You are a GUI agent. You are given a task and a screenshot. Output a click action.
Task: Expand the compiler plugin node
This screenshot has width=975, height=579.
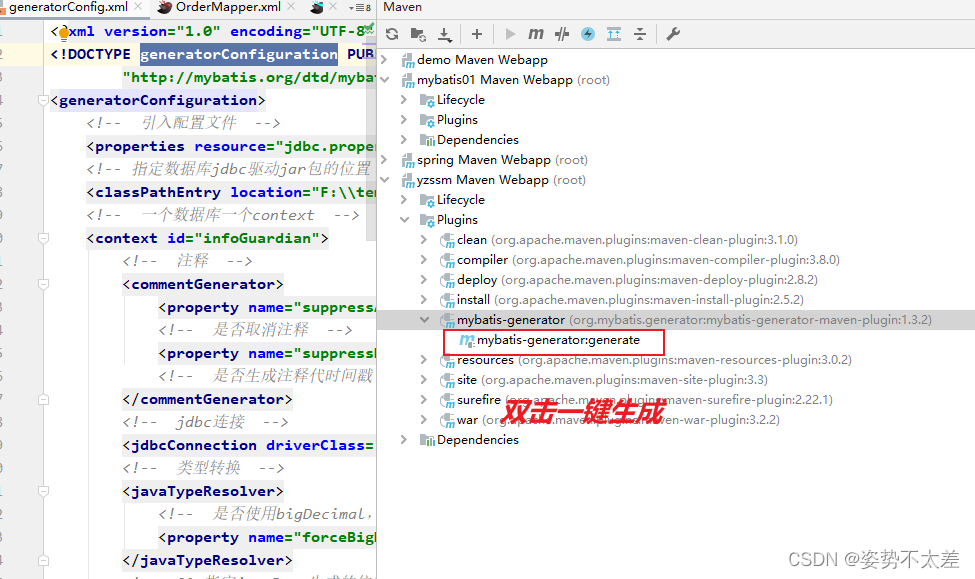point(424,259)
